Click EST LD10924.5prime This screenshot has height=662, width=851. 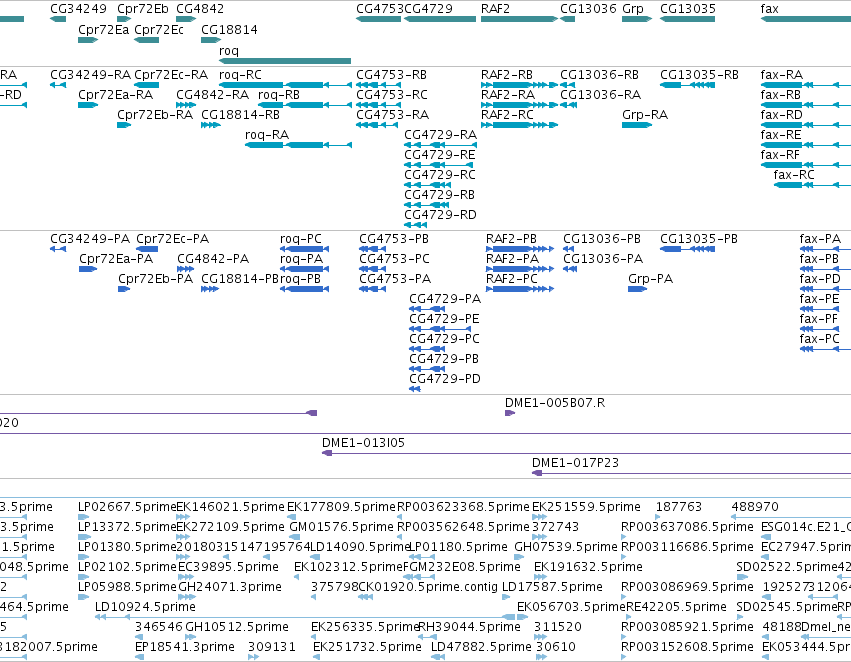pyautogui.click(x=307, y=617)
